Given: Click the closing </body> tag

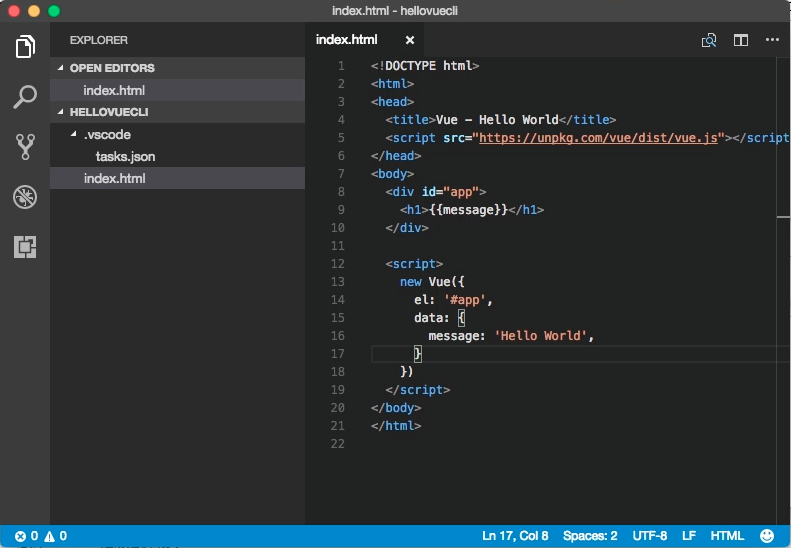Looking at the screenshot, I should pos(396,408).
